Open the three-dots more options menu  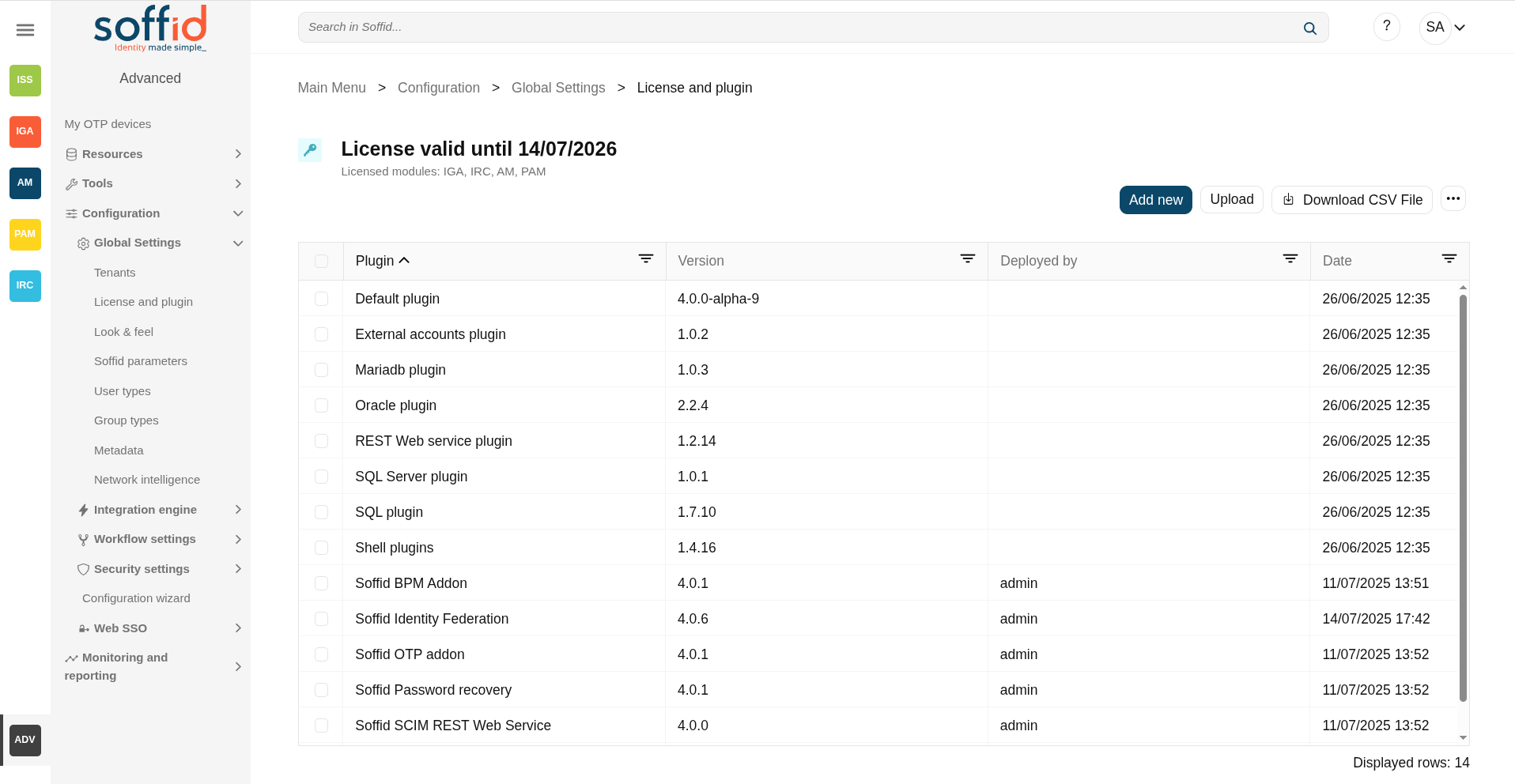tap(1453, 199)
